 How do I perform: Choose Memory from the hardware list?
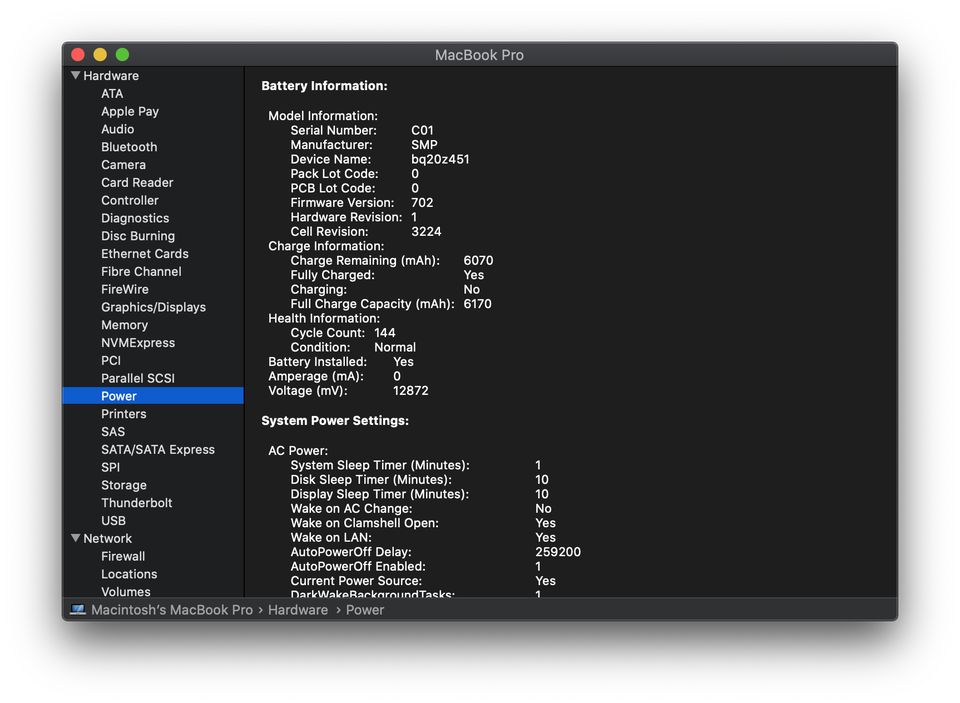tap(124, 325)
